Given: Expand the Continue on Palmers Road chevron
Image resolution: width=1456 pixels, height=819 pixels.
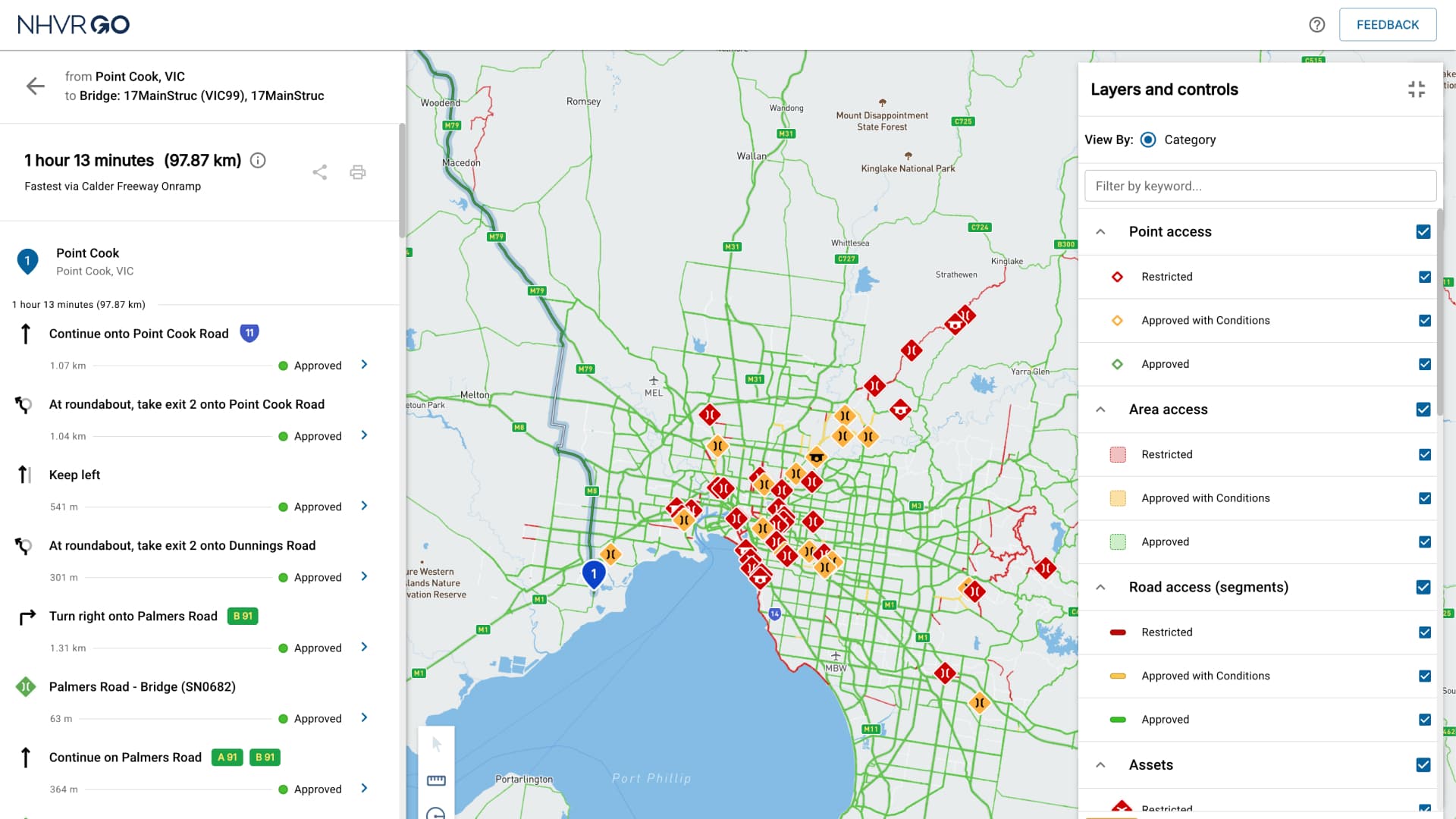Looking at the screenshot, I should point(364,788).
